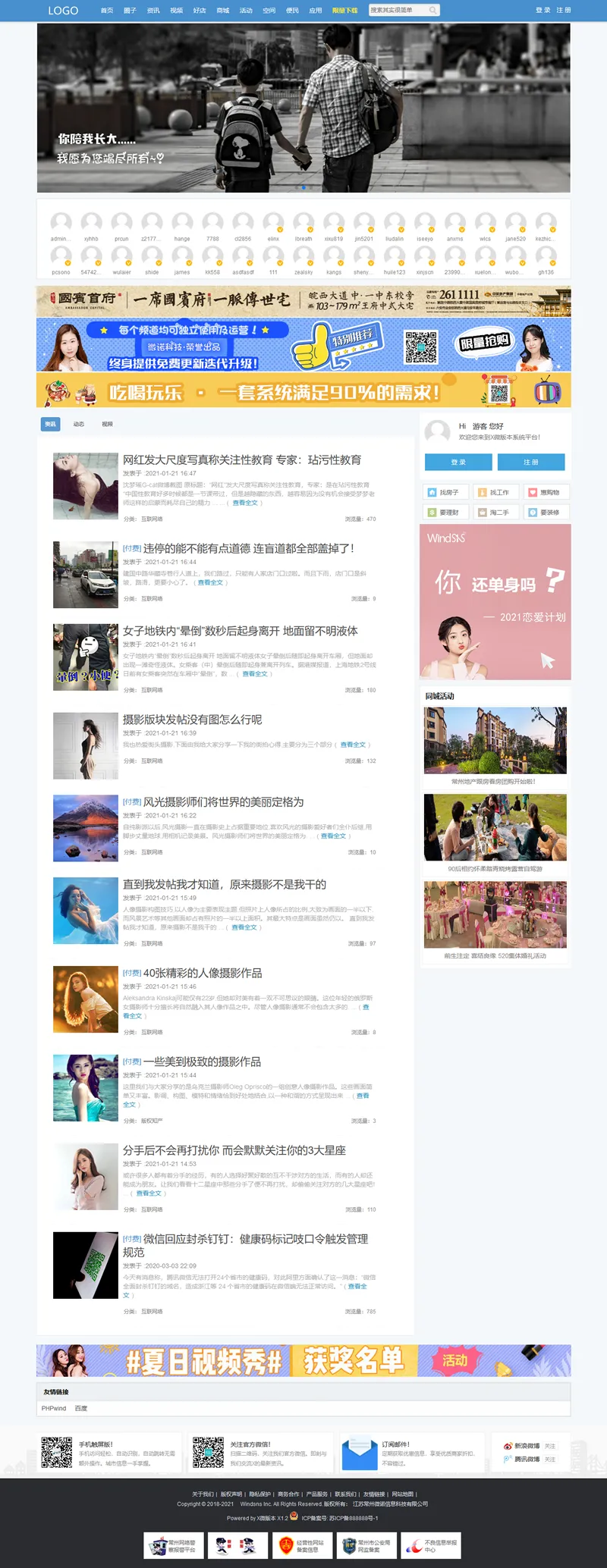Click 要装修 decoration icon shortcut
607x1568 pixels.
[533, 513]
